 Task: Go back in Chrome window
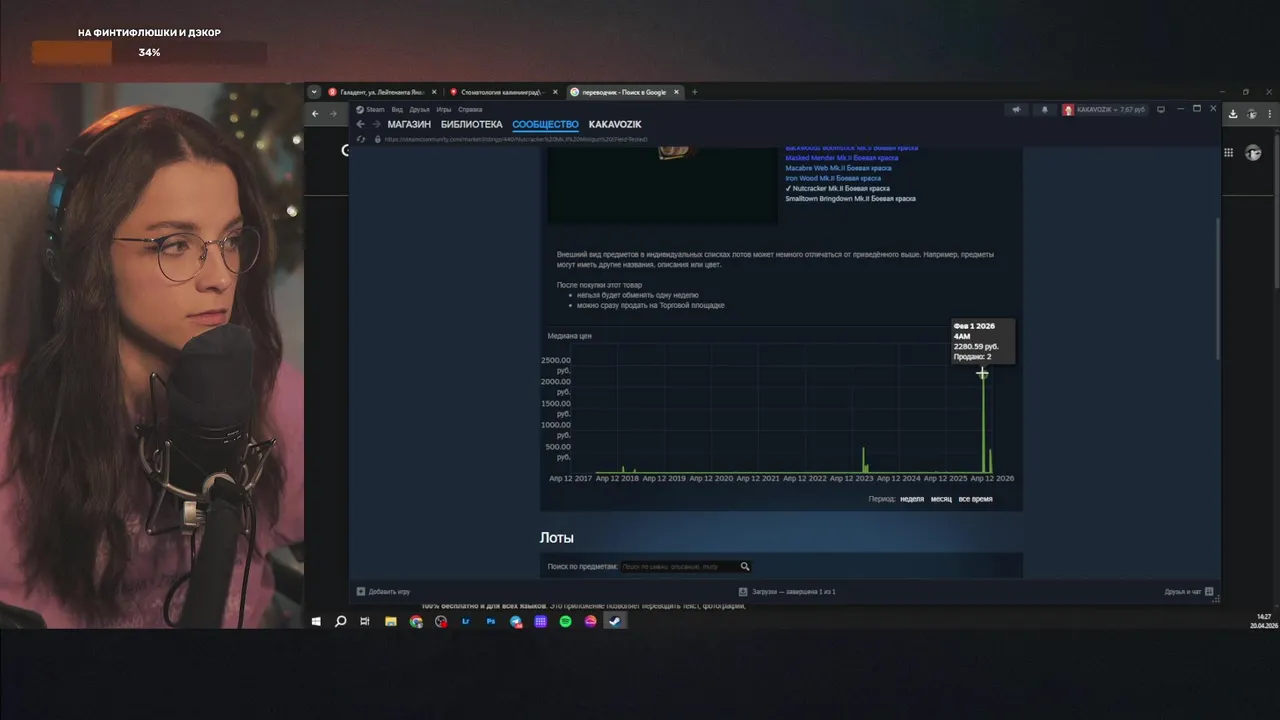[315, 113]
